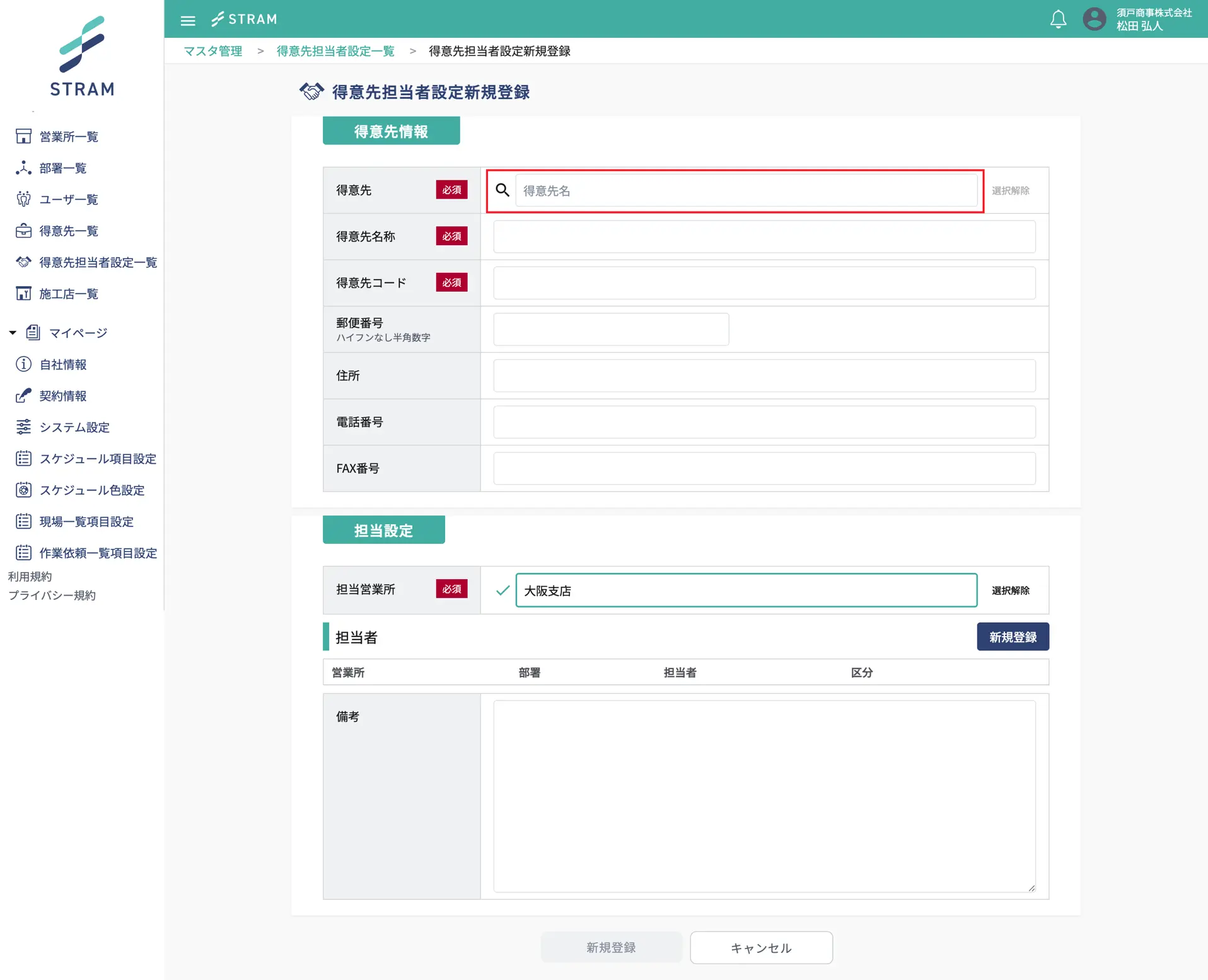The height and width of the screenshot is (980, 1208).
Task: Click the キャンセル button
Action: (761, 948)
